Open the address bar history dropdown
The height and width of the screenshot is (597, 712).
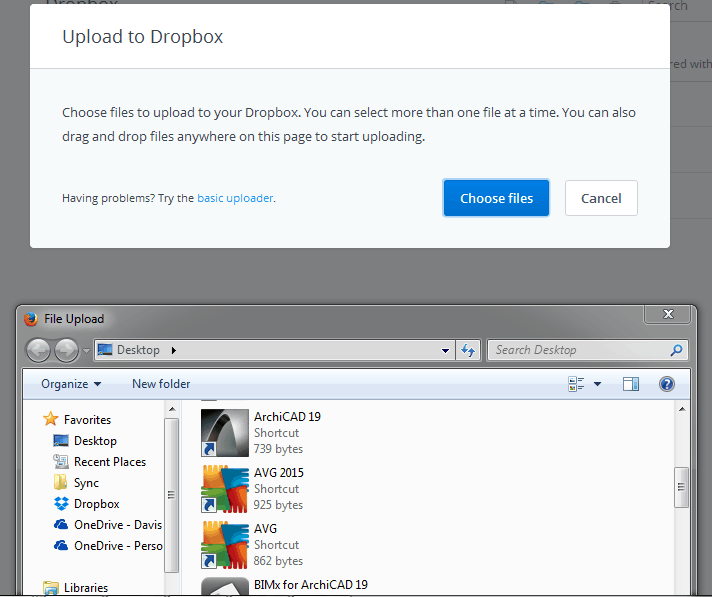point(445,350)
